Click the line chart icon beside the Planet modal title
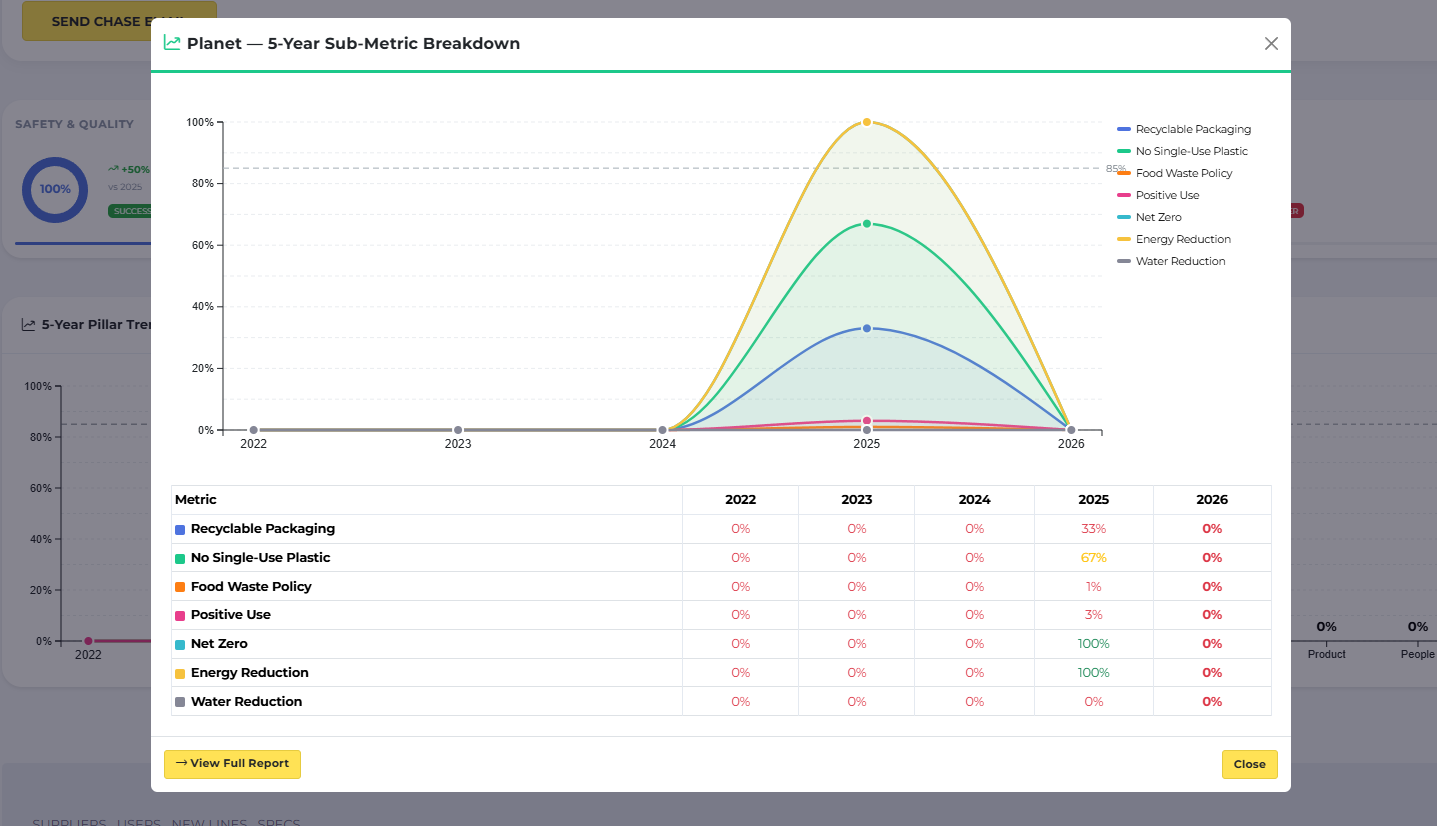Image resolution: width=1437 pixels, height=826 pixels. click(x=171, y=43)
